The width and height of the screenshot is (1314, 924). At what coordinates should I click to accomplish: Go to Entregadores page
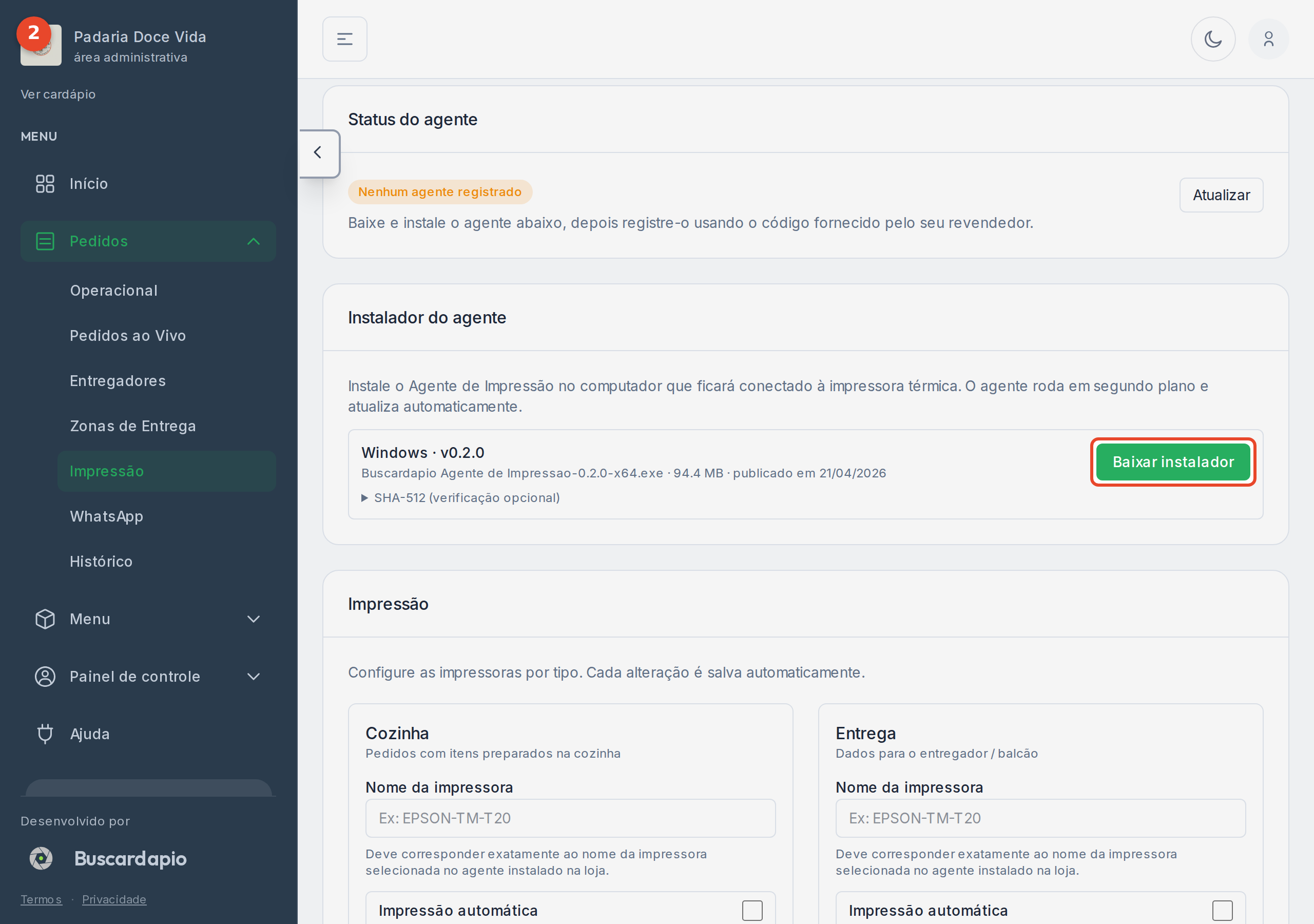pos(118,381)
